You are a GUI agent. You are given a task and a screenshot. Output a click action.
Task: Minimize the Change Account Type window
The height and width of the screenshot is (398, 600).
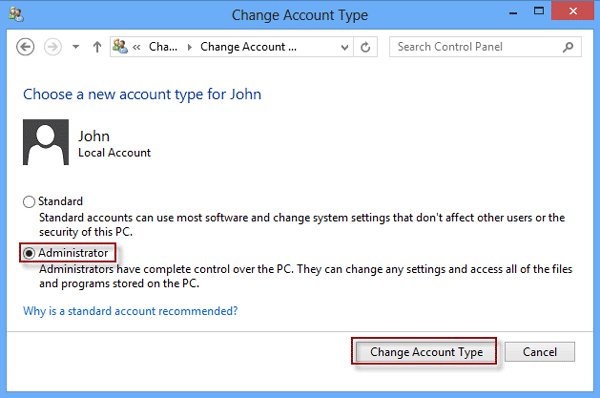tap(513, 12)
